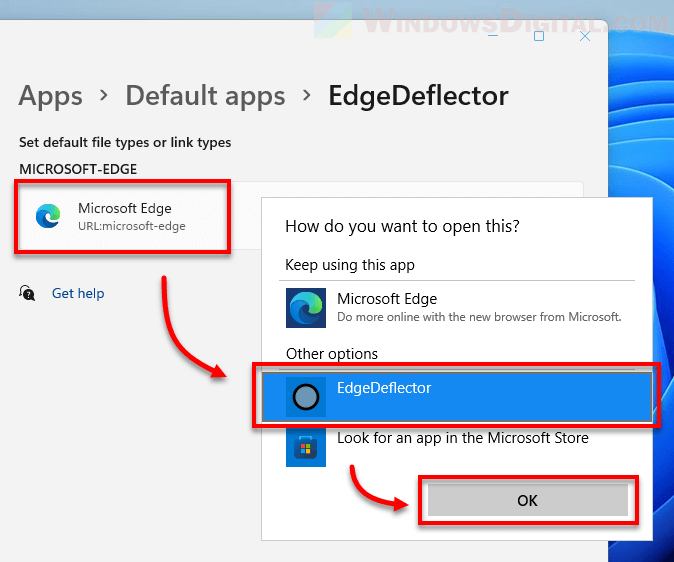Click the EdgeDeflector breadcrumb title
The height and width of the screenshot is (562, 674).
click(418, 95)
